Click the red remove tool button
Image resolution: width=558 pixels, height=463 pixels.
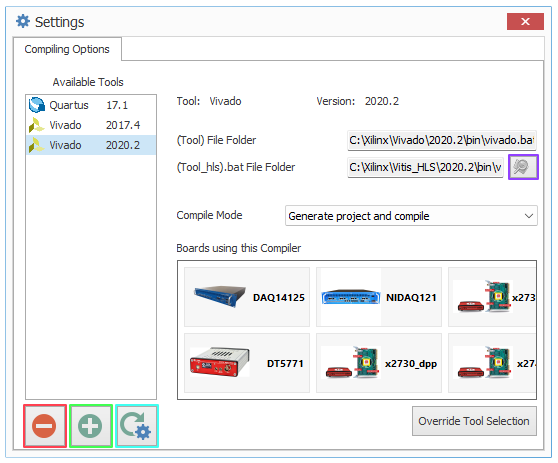pyautogui.click(x=45, y=426)
